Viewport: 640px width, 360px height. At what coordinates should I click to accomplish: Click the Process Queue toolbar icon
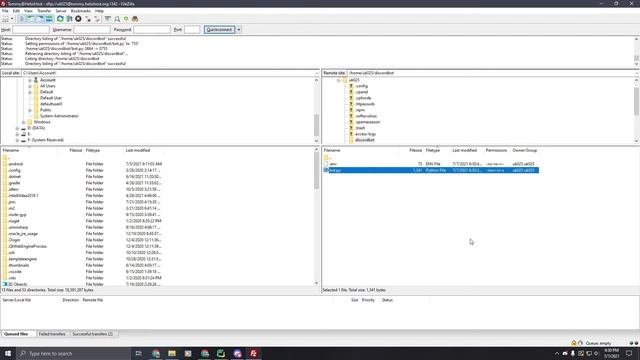[69, 19]
